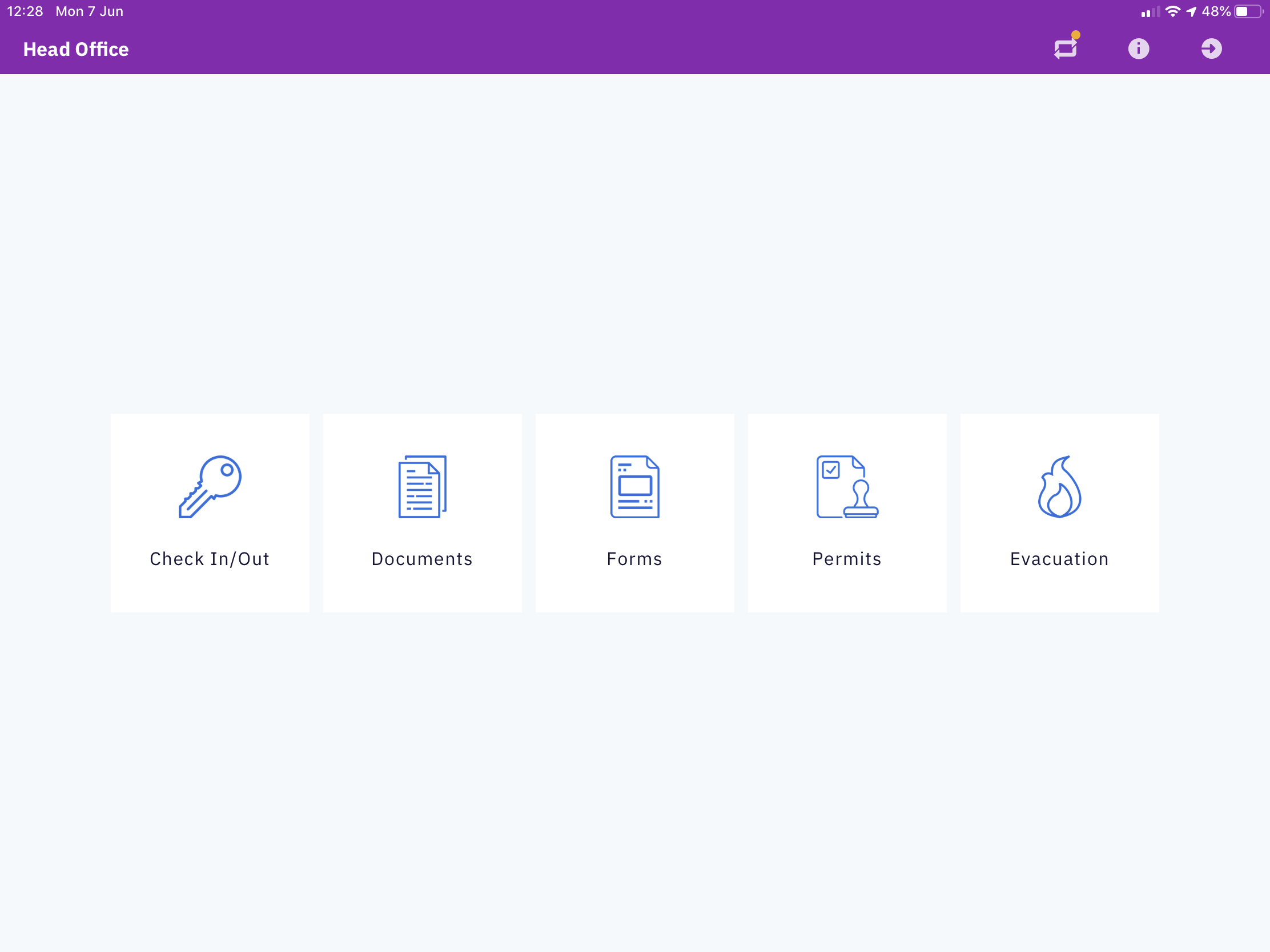Screen dimensions: 1270x952
Task: Tap the location arrow status icon
Action: tap(1191, 11)
